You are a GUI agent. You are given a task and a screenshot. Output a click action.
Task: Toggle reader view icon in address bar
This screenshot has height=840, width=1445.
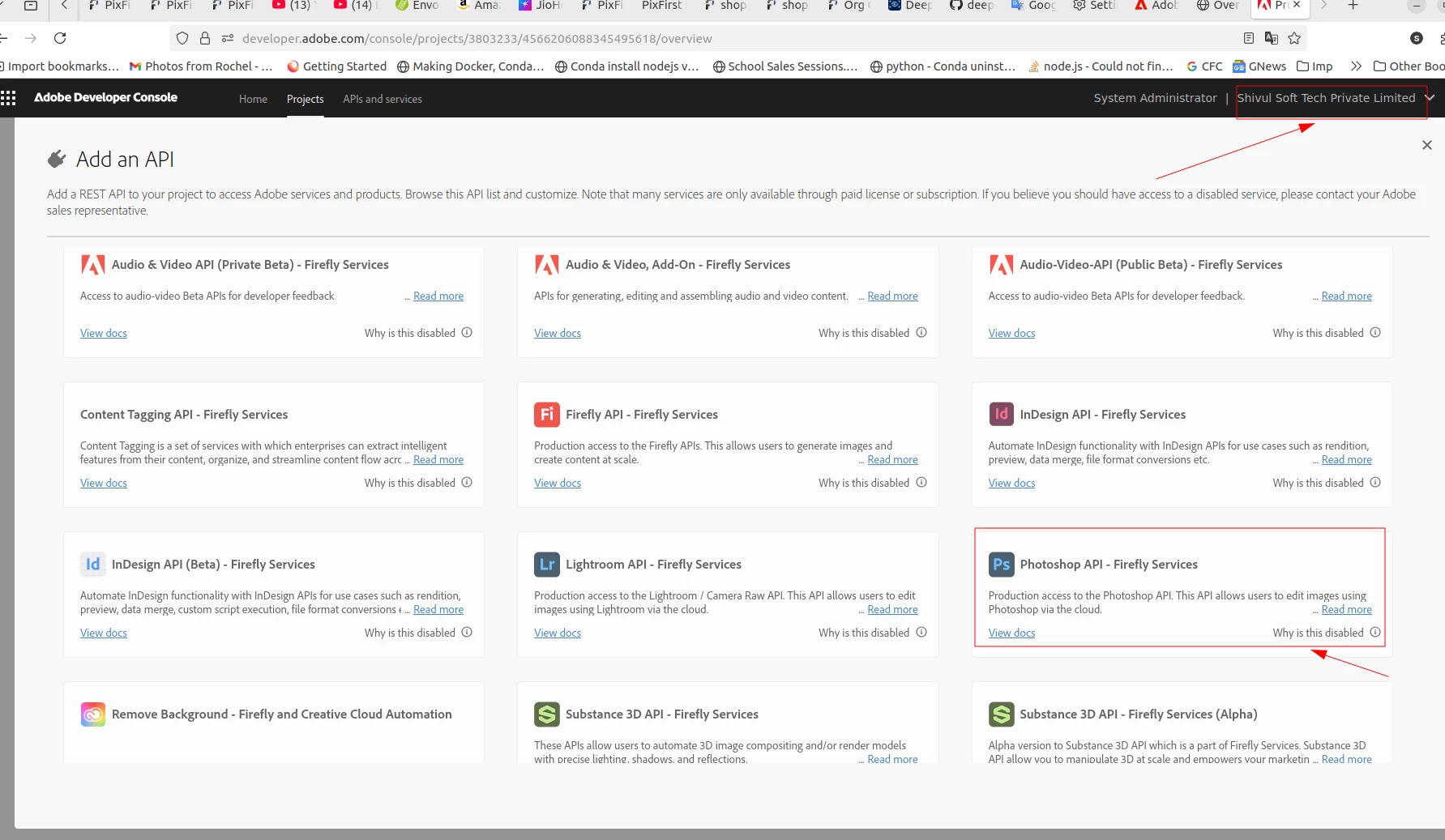point(1248,38)
